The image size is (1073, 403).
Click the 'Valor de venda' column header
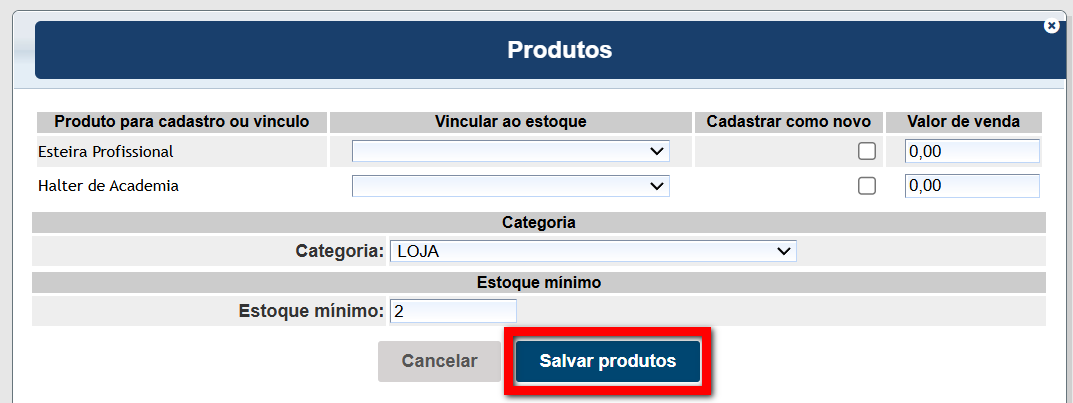coord(963,122)
